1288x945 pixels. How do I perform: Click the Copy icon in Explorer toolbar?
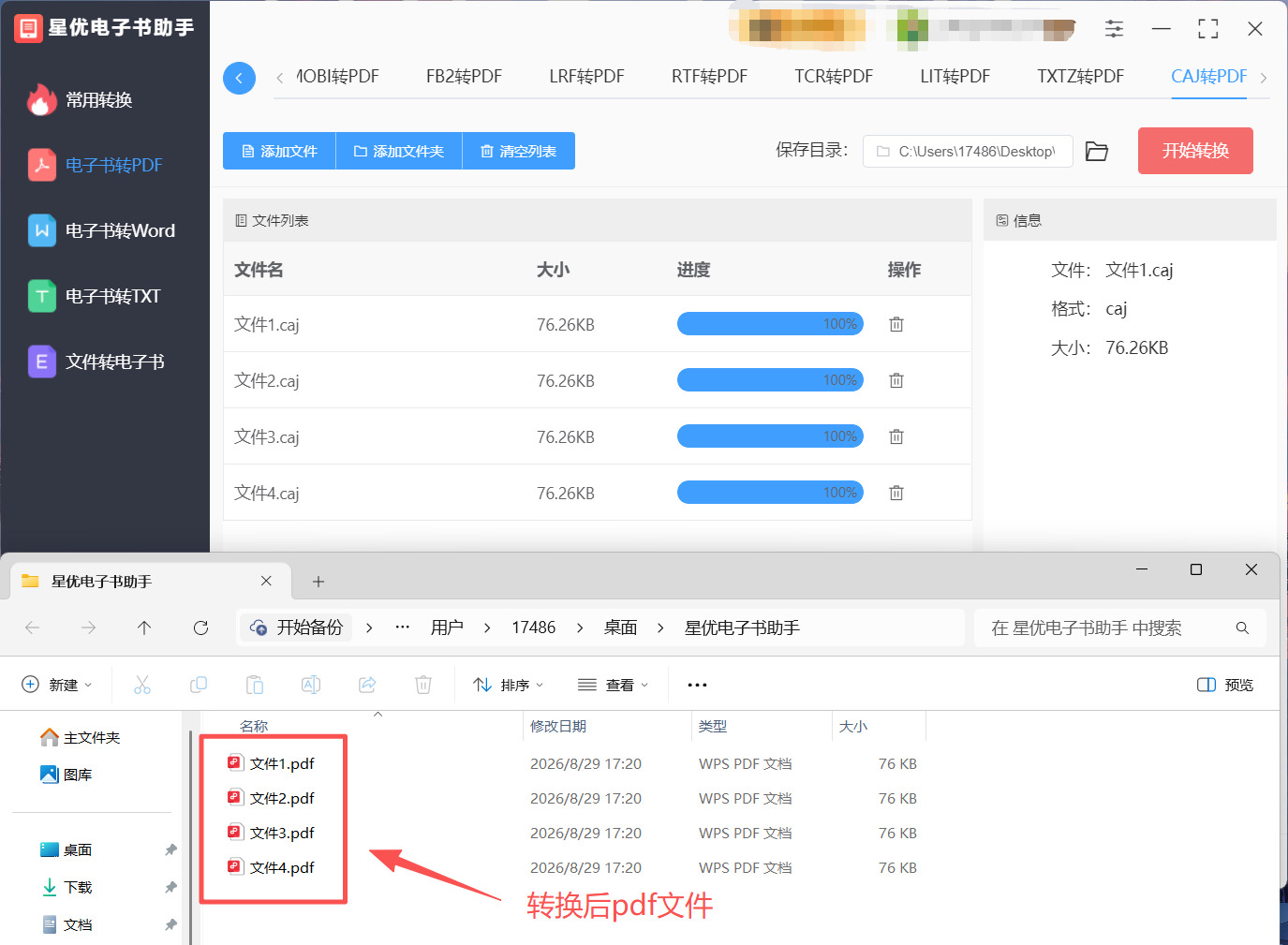click(199, 685)
